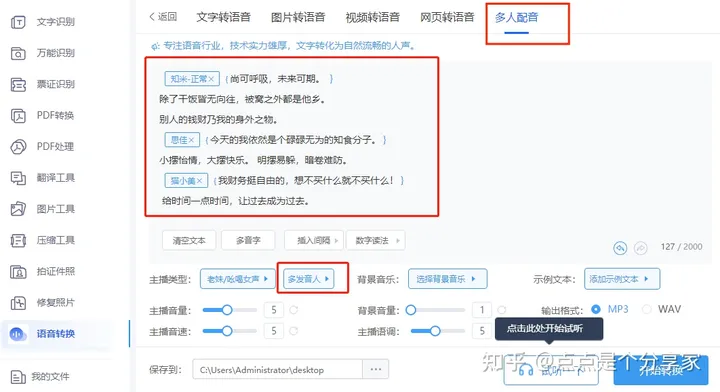Screen dimensions: 720x392
Task: Open the 文字识别 sidebar icon
Action: click(18, 22)
